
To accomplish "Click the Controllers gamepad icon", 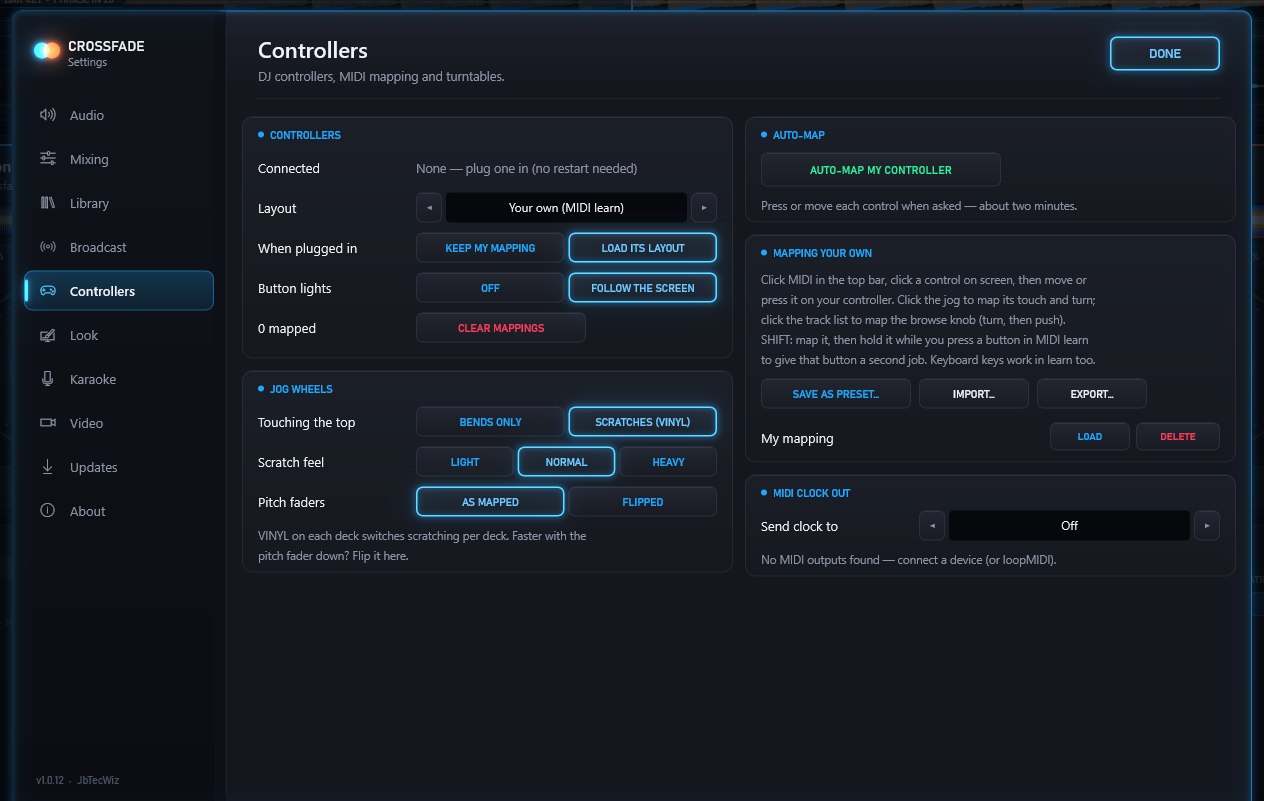I will [x=47, y=291].
